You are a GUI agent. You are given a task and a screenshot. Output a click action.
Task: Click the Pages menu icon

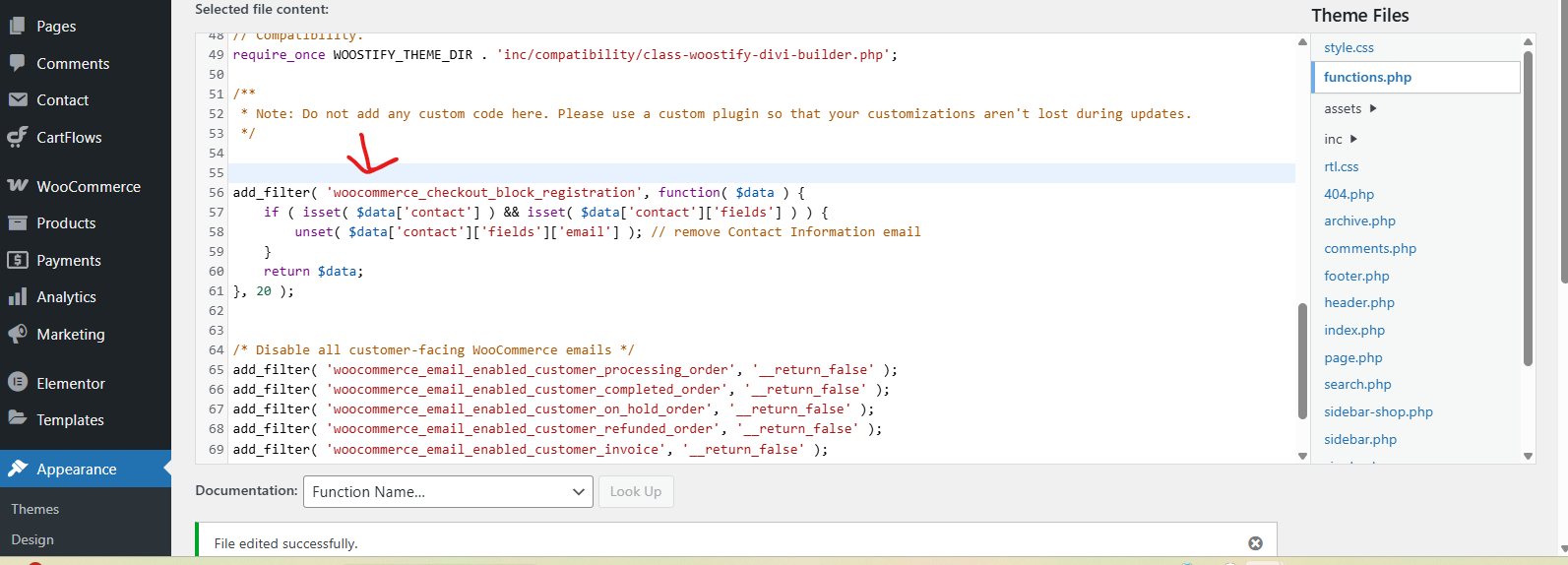pos(18,27)
